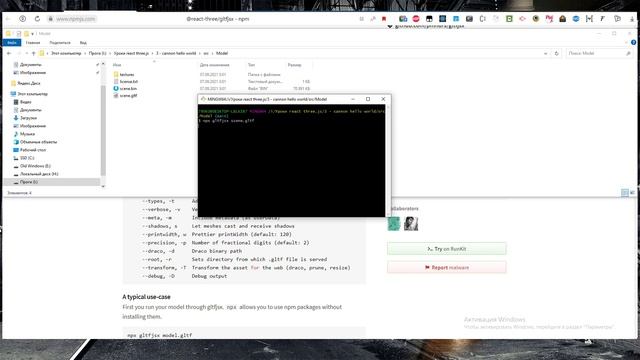Sort files by 'Дата изменения' column header
This screenshot has height=360, width=640.
pyautogui.click(x=214, y=65)
